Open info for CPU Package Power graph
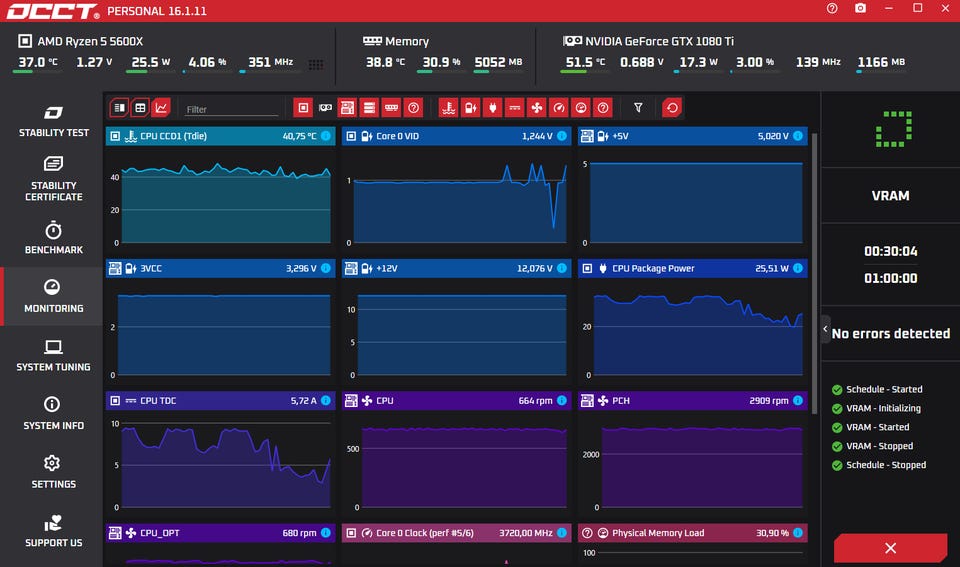 (798, 268)
